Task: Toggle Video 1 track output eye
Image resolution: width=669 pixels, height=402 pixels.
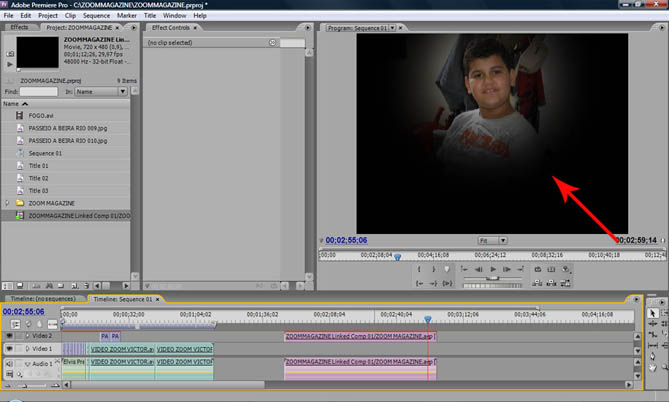Action: click(10, 350)
